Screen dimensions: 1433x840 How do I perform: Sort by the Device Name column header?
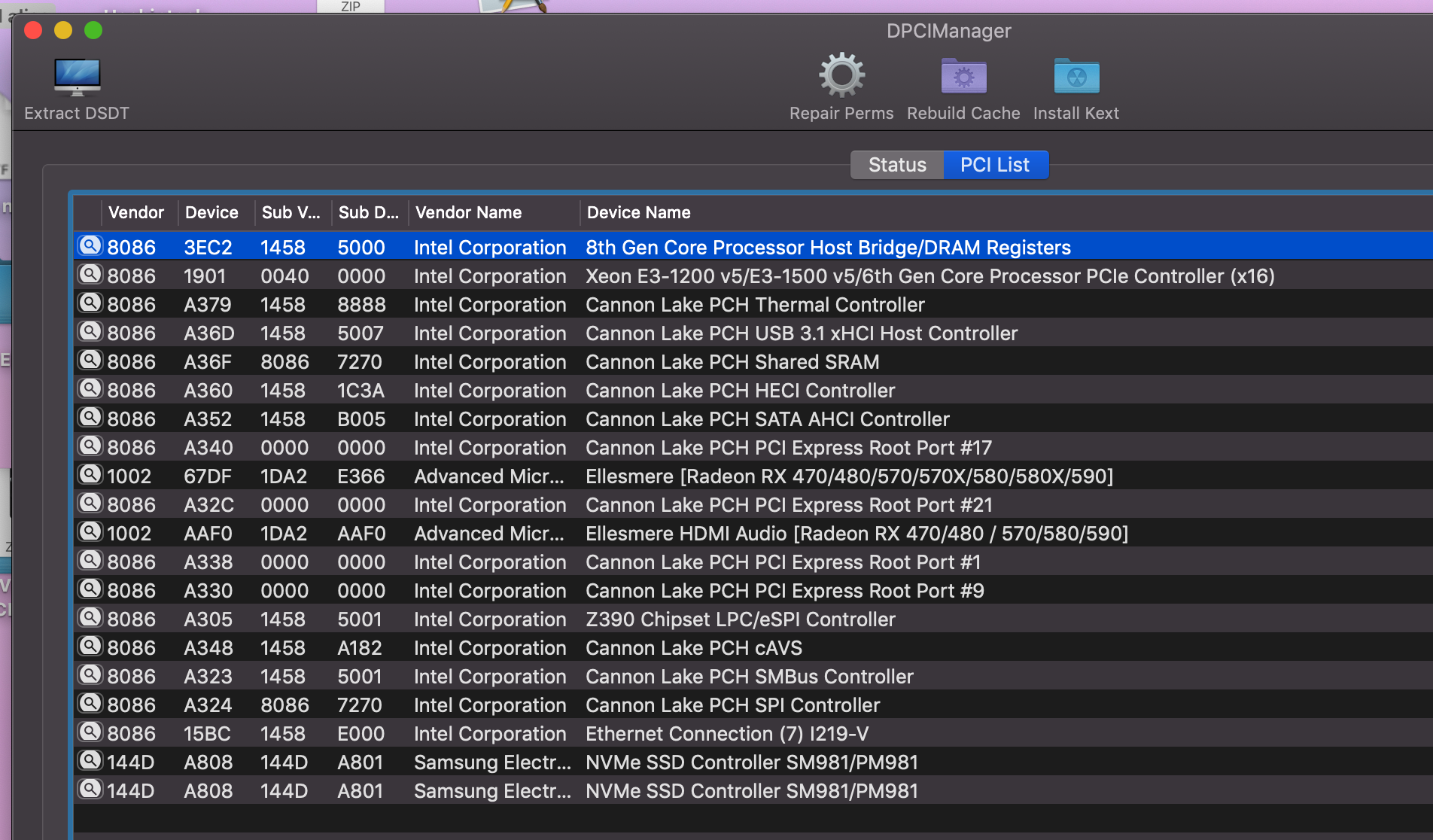1007,213
